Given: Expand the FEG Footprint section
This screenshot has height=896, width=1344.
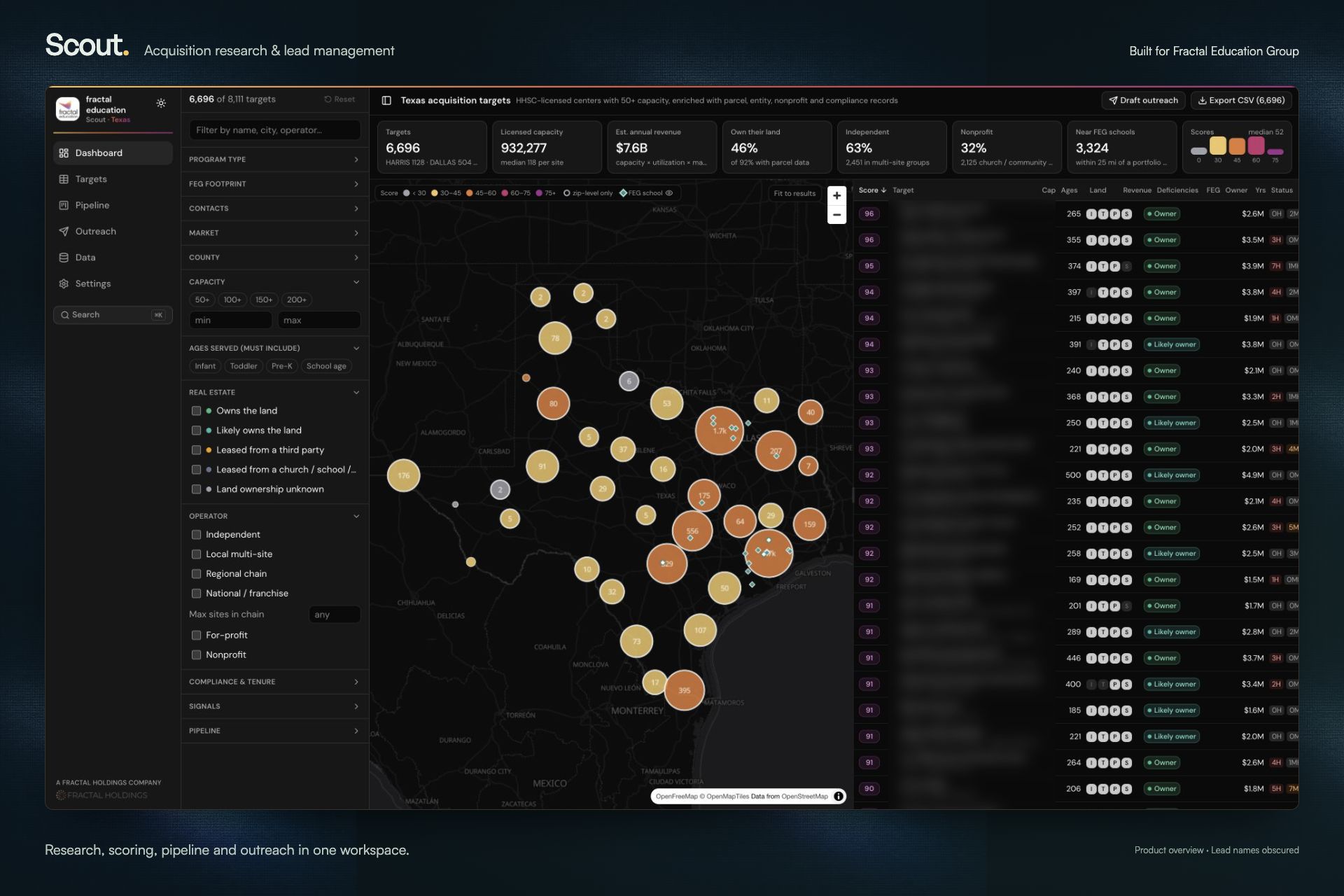Looking at the screenshot, I should [274, 184].
